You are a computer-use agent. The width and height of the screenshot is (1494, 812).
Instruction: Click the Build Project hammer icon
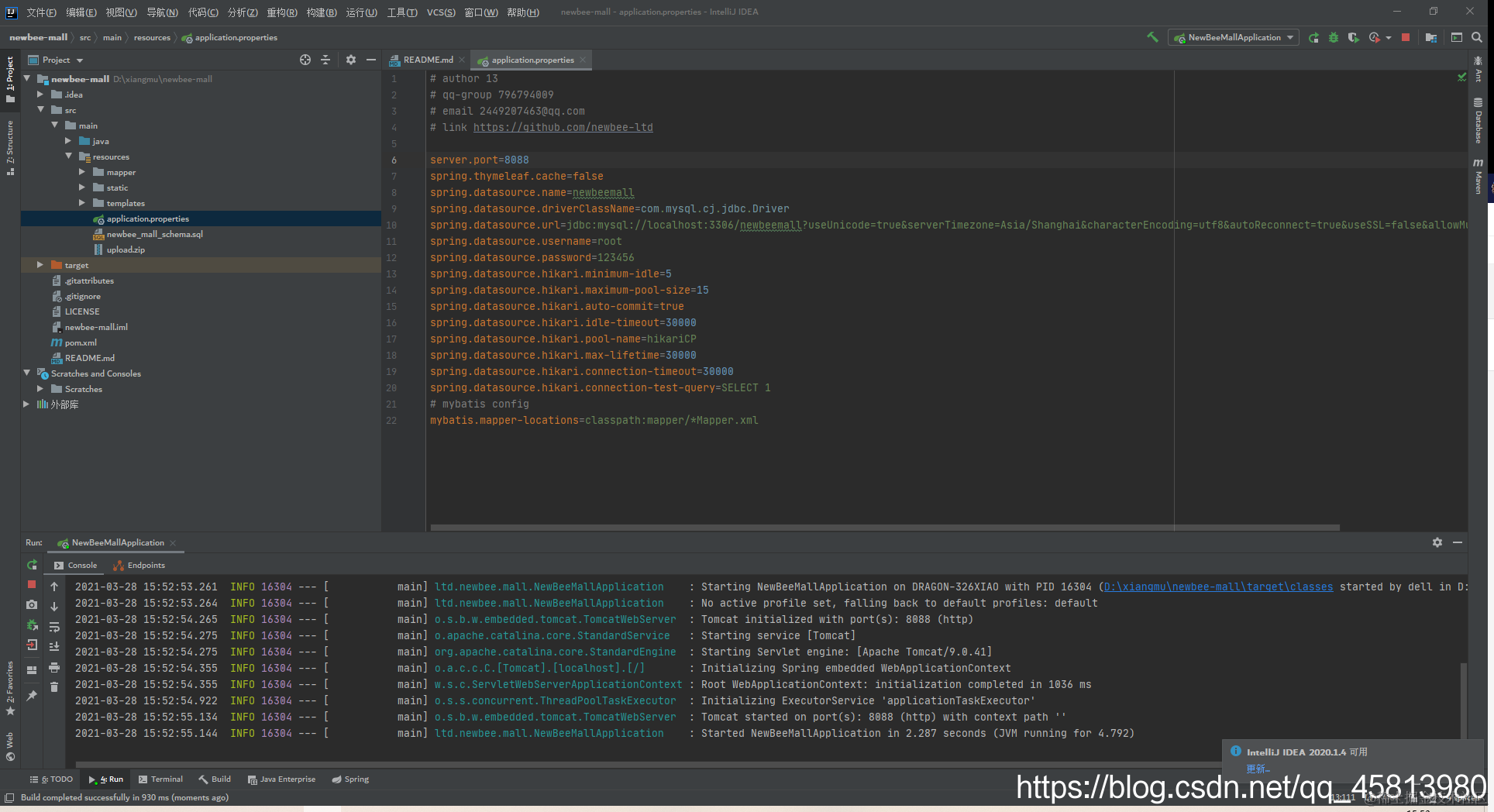tap(1152, 37)
